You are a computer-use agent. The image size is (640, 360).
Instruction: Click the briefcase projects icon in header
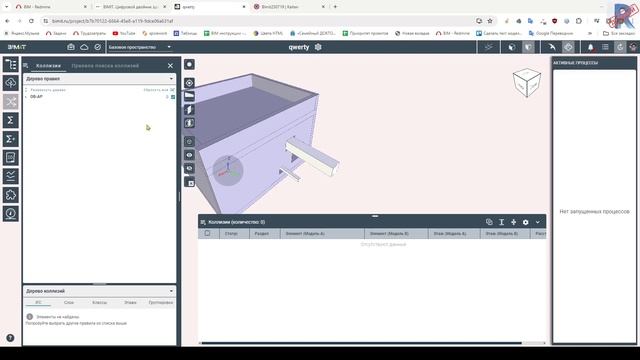tap(71, 47)
